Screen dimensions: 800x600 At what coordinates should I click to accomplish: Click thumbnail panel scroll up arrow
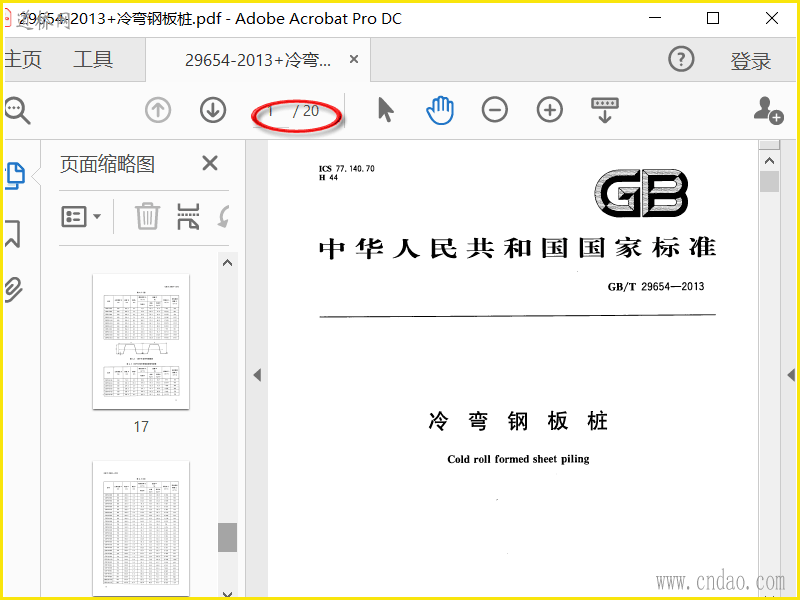[x=228, y=263]
